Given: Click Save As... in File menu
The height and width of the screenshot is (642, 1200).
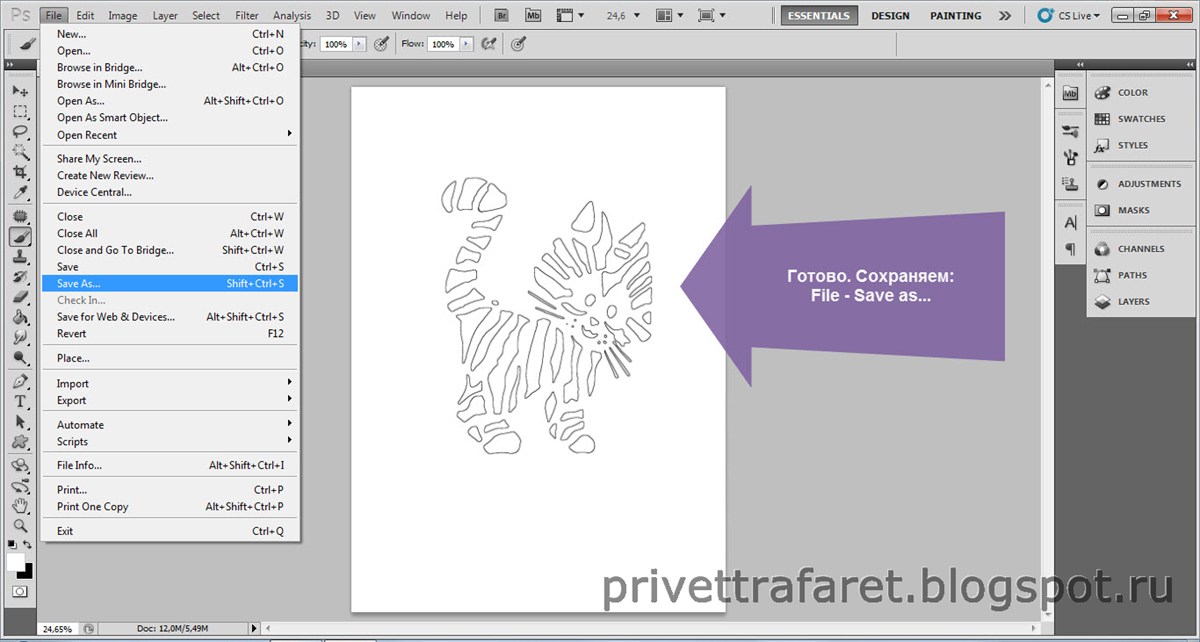Looking at the screenshot, I should pos(170,284).
